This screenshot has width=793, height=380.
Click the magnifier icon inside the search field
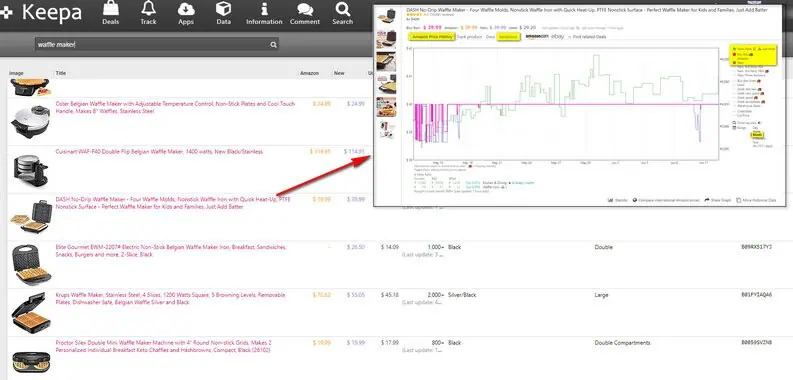coord(273,45)
